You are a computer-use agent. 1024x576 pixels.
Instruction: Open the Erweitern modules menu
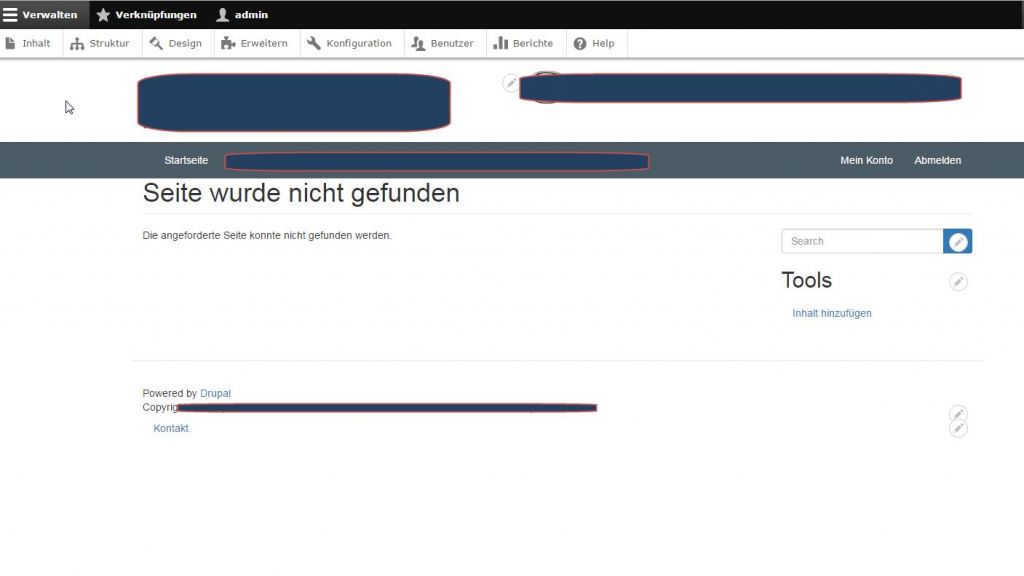click(x=255, y=44)
